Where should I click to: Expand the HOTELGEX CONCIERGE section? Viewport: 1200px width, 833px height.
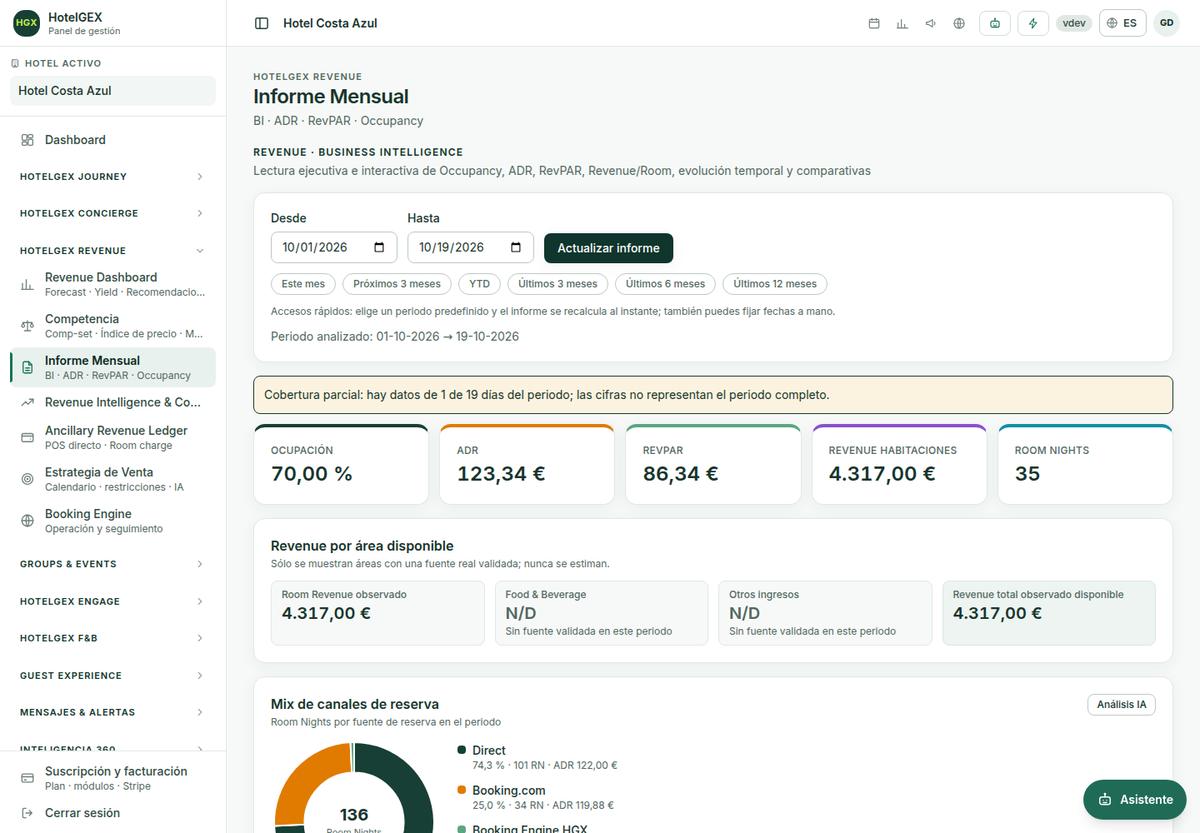[113, 213]
